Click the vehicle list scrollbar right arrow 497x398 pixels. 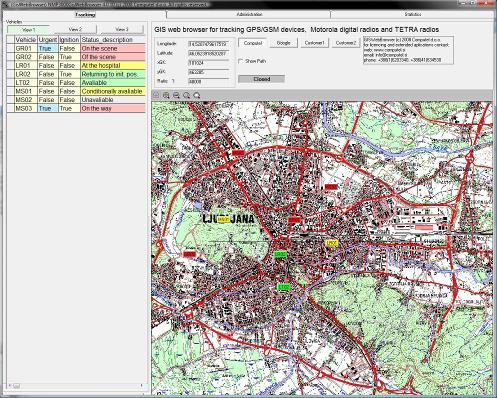142,386
